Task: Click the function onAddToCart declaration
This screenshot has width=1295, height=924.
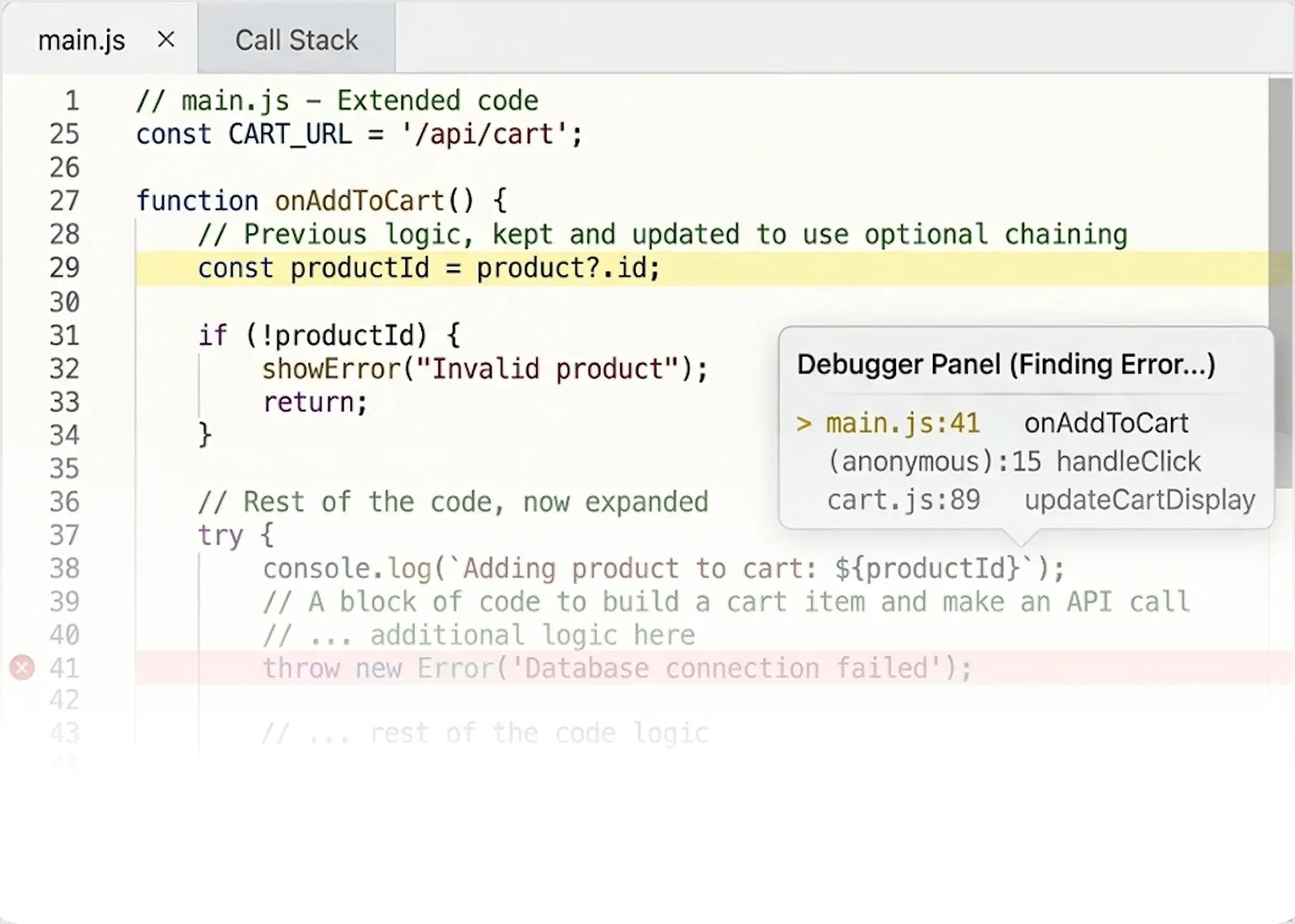Action: [x=321, y=201]
